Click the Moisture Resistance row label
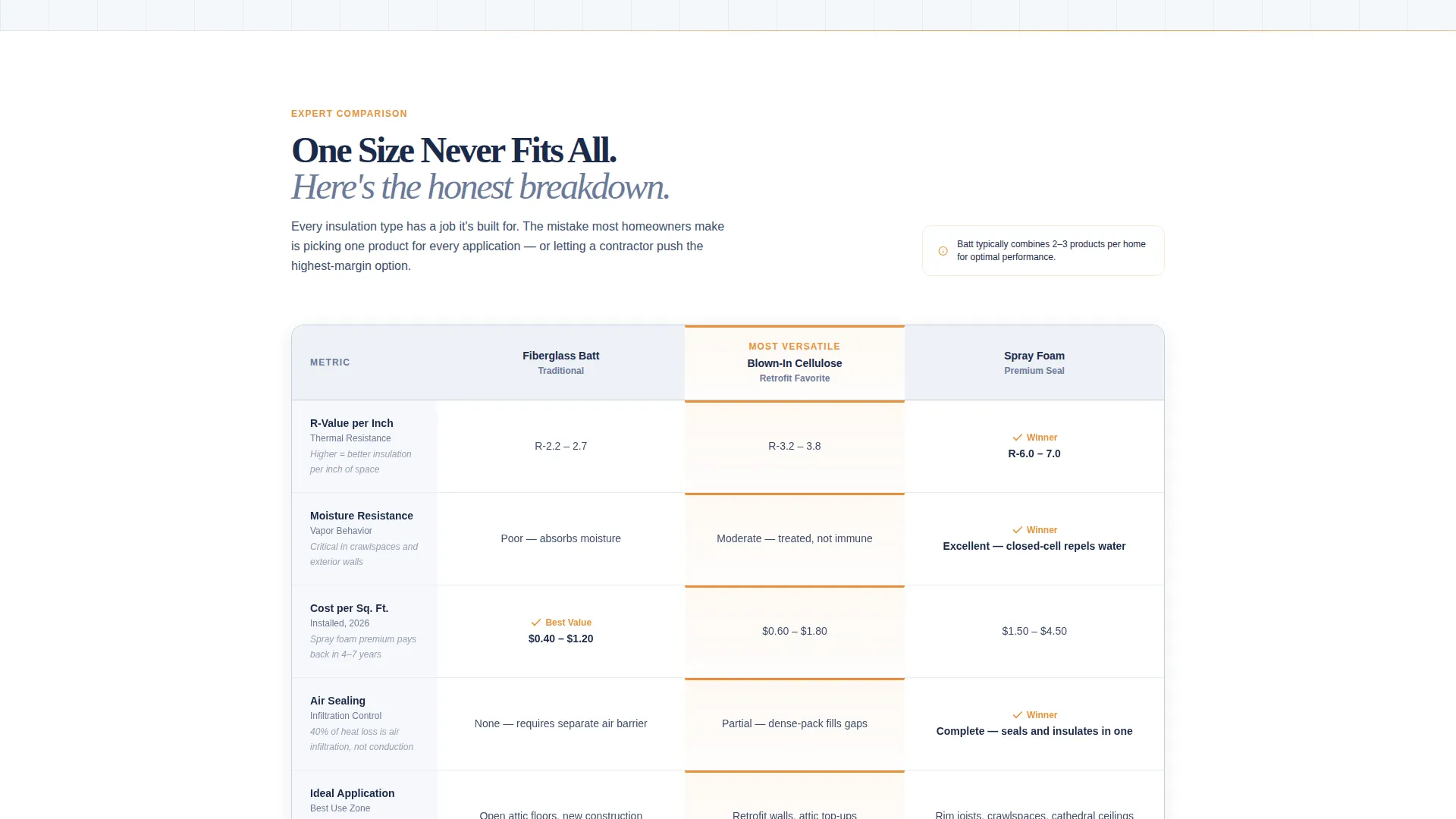 point(362,516)
